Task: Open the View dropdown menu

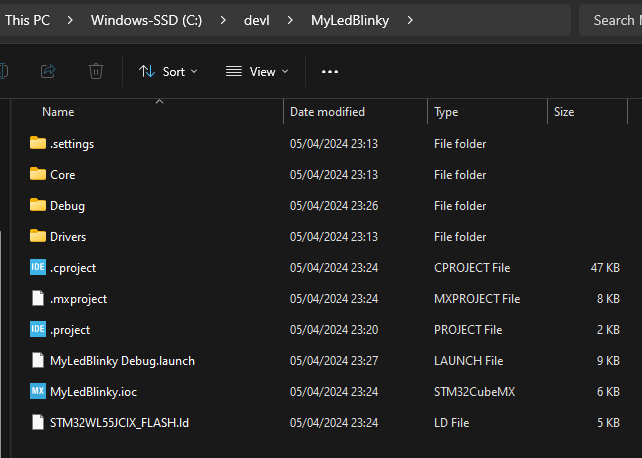Action: tap(257, 71)
